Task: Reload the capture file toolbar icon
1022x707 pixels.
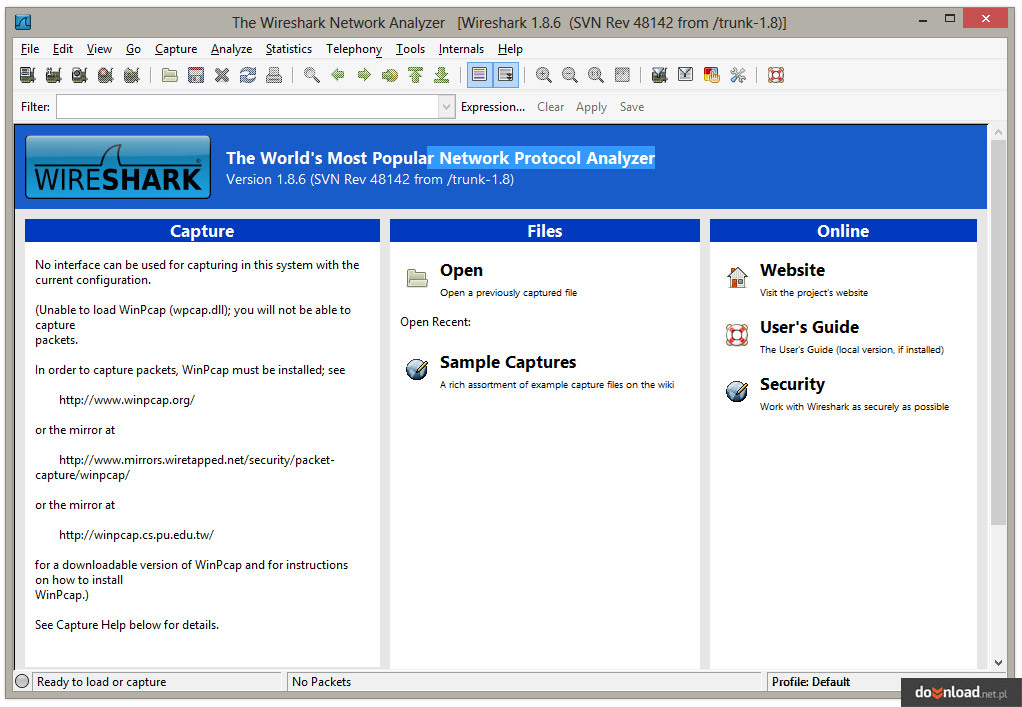Action: [248, 75]
